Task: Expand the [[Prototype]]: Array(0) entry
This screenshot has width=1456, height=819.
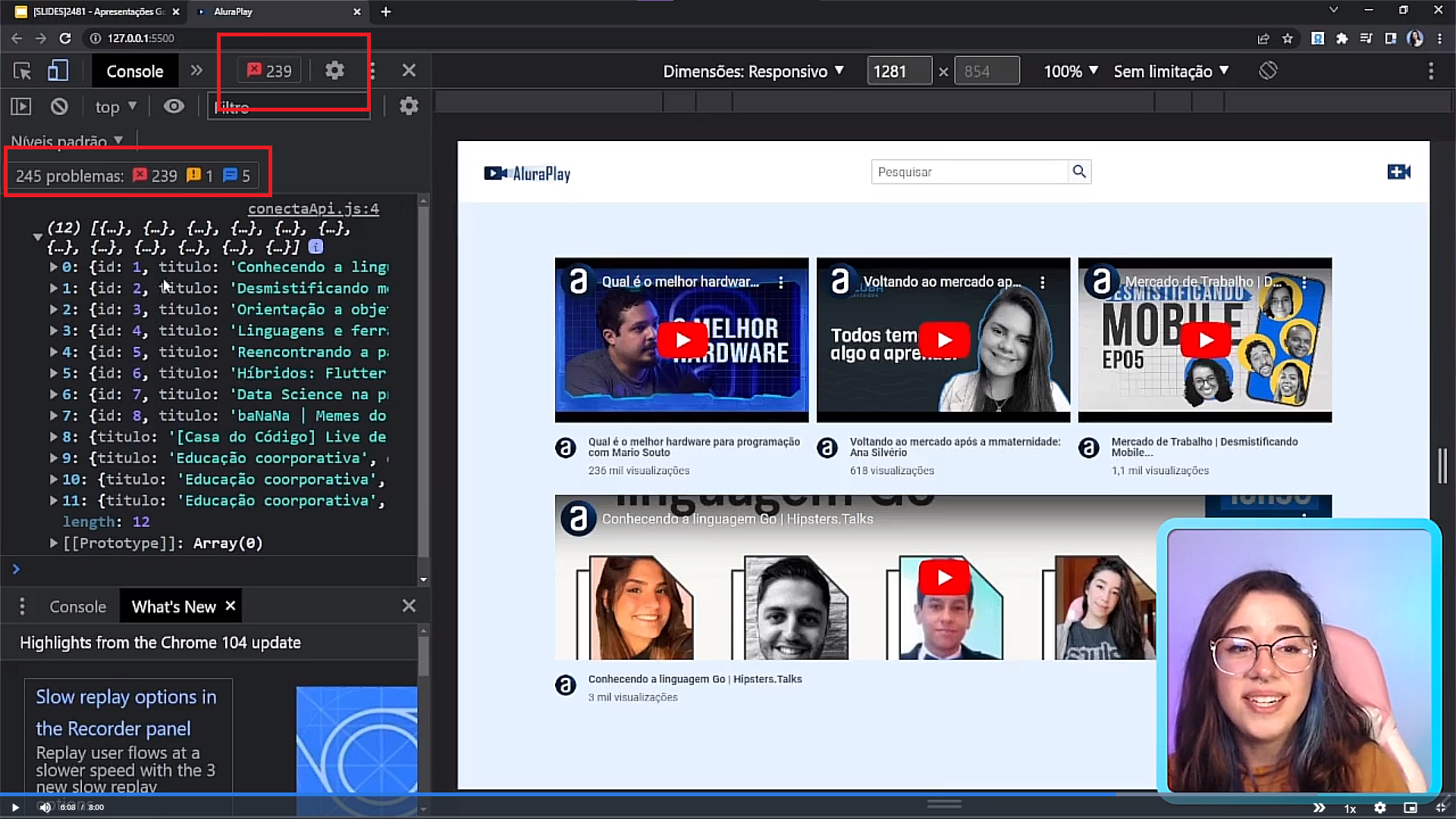Action: (x=53, y=543)
